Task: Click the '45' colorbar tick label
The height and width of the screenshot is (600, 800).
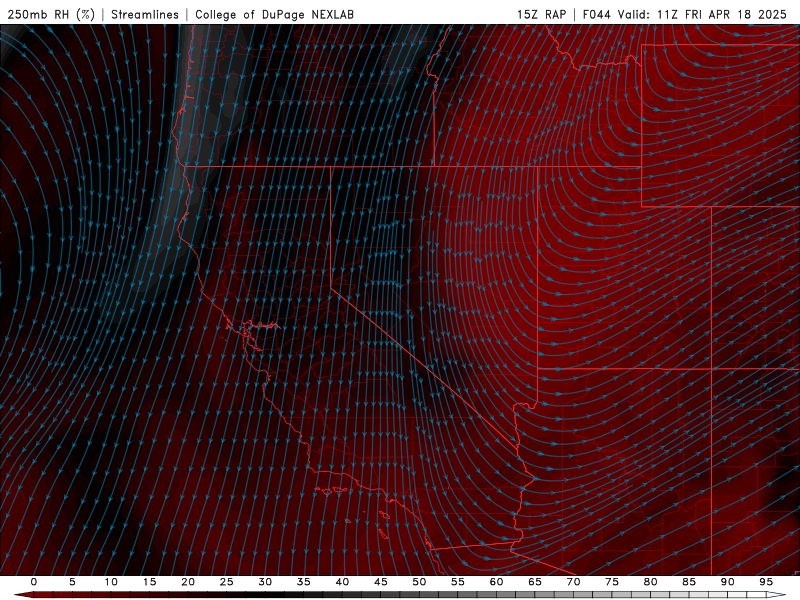Action: 381,582
